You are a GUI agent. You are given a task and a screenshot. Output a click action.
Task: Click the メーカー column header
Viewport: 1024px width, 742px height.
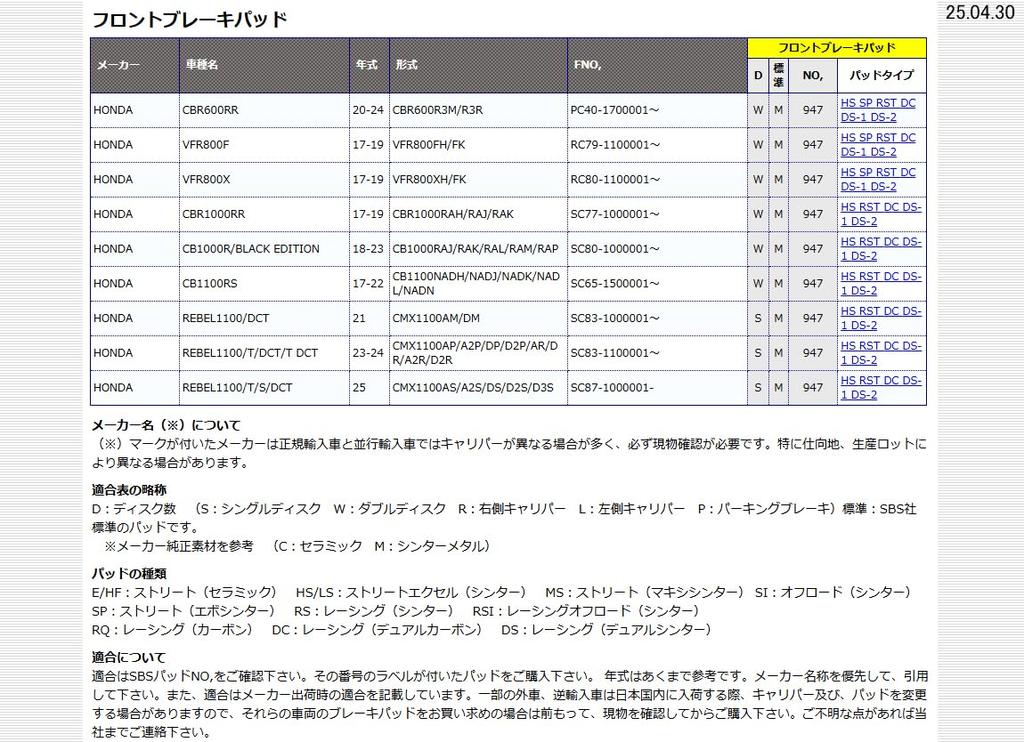[x=118, y=65]
